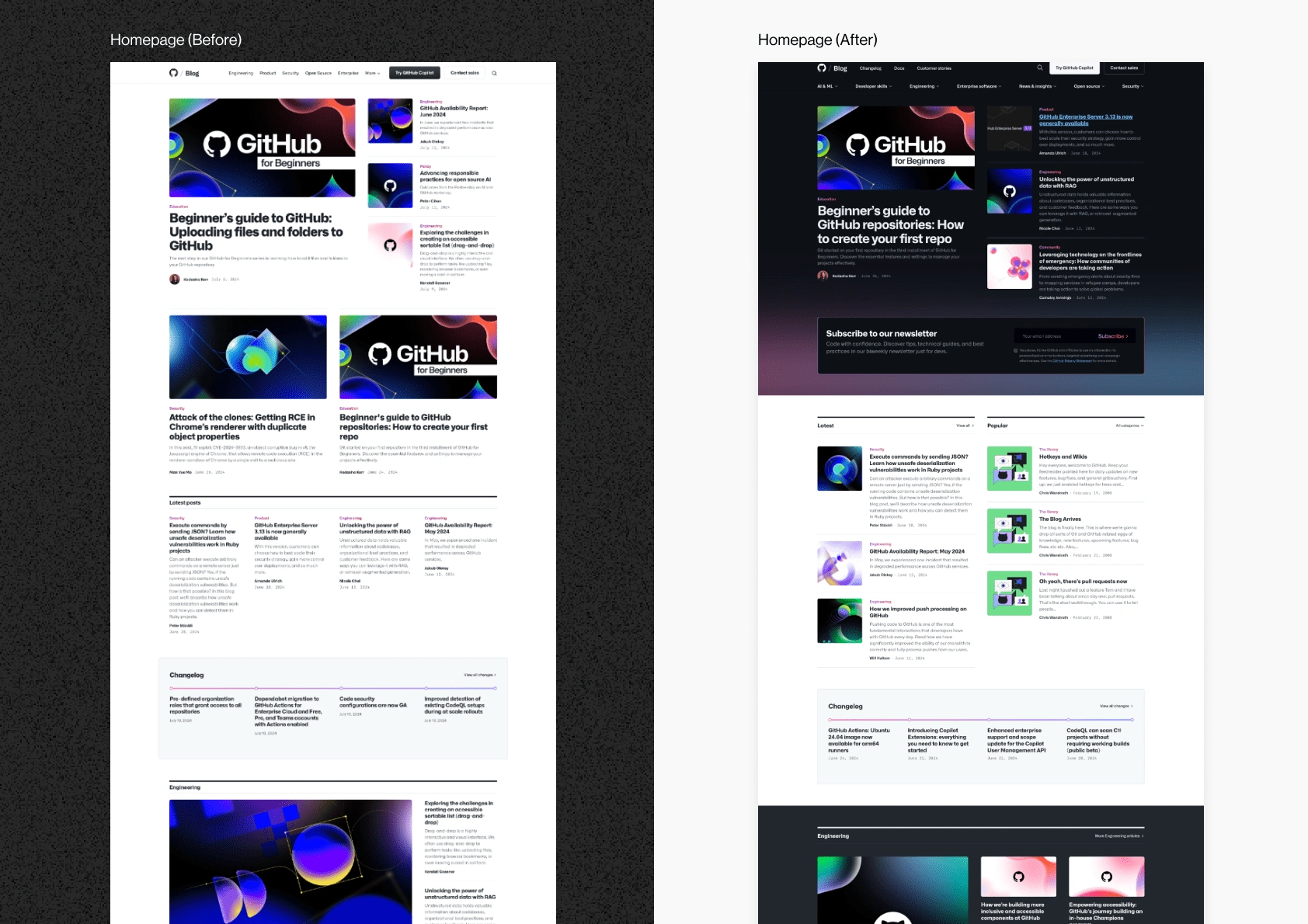The image size is (1308, 924).
Task: Open the Security dropdown in After nav
Action: [x=1132, y=86]
